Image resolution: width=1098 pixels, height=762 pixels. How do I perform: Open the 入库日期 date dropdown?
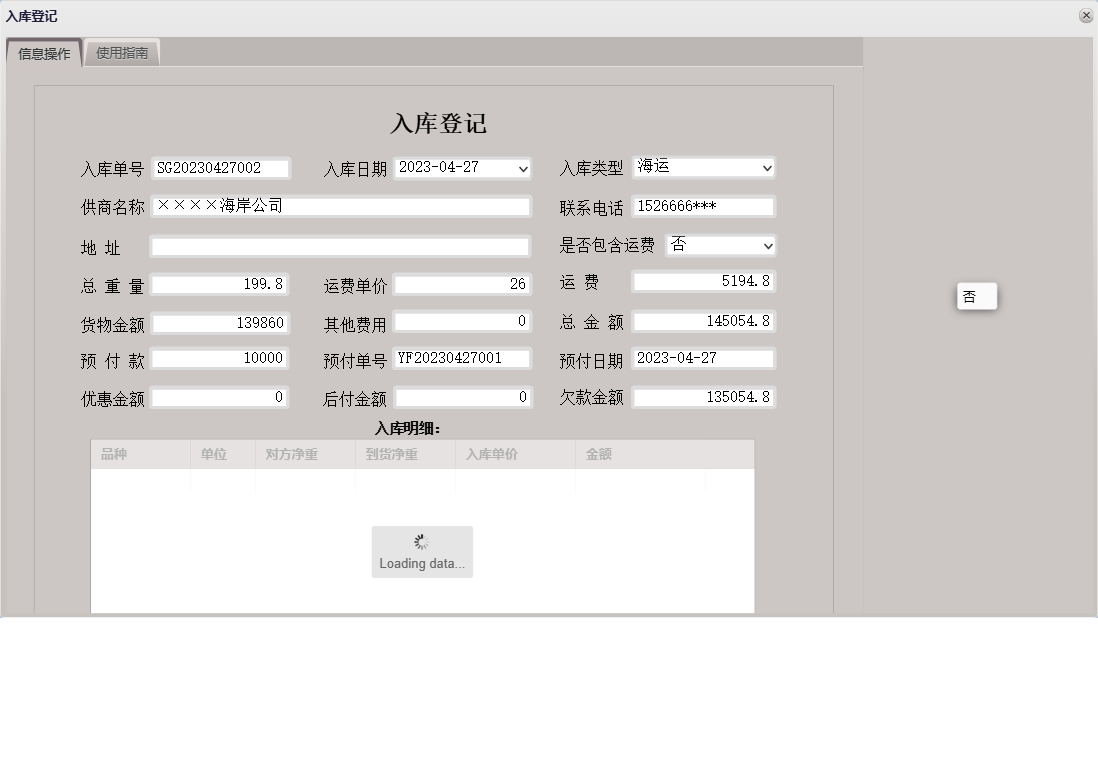coord(521,168)
